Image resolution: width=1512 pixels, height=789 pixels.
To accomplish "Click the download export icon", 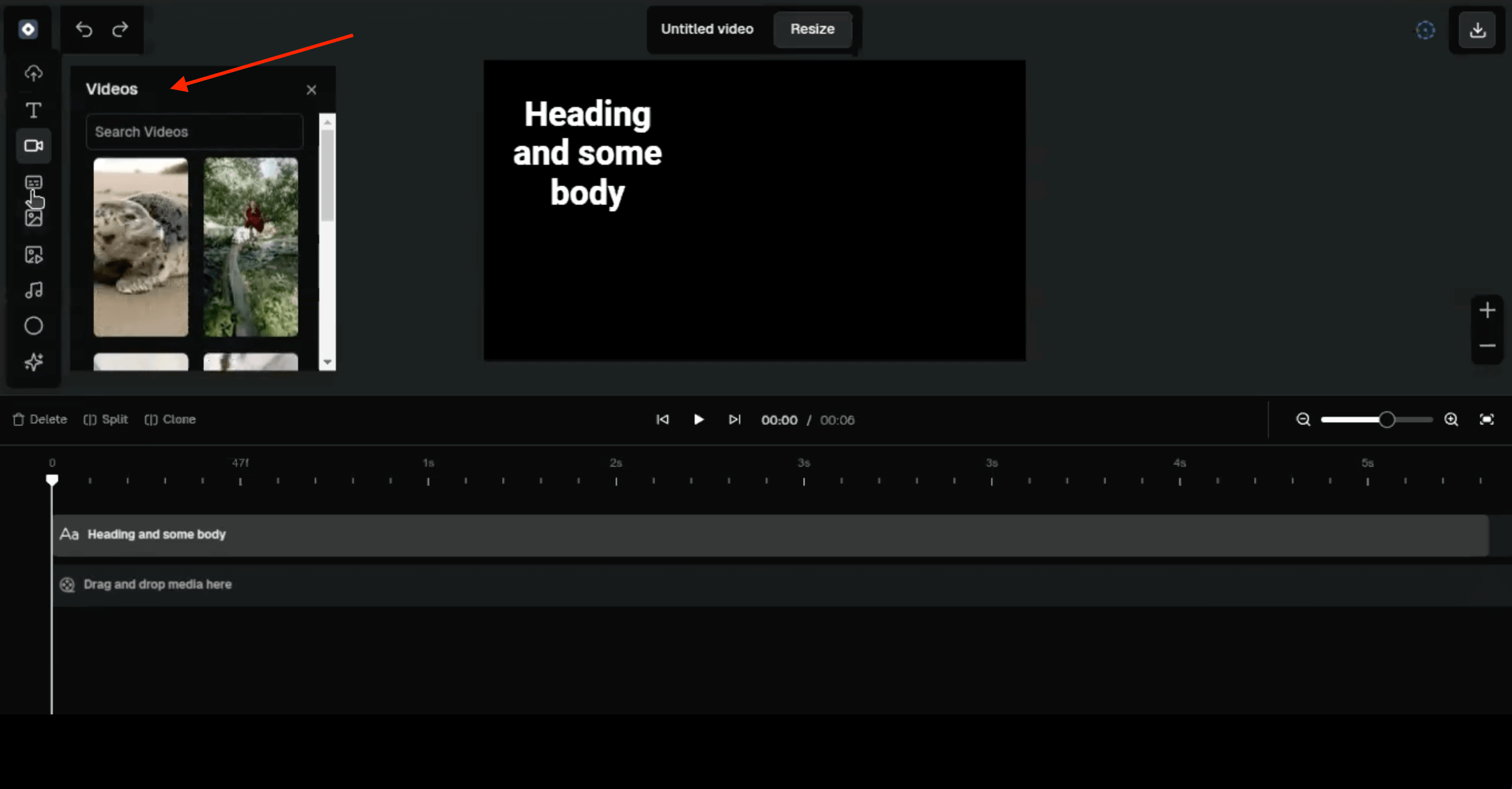I will tap(1477, 30).
